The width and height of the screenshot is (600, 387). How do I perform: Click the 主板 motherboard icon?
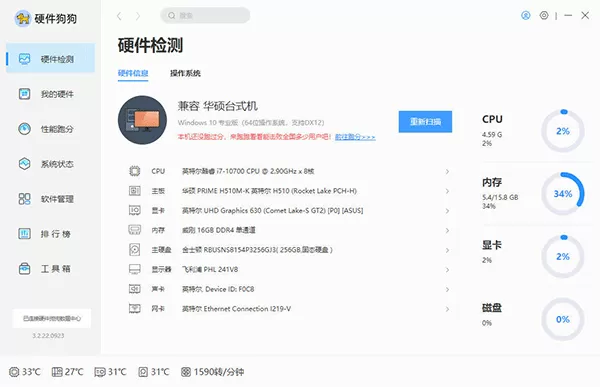(135, 190)
